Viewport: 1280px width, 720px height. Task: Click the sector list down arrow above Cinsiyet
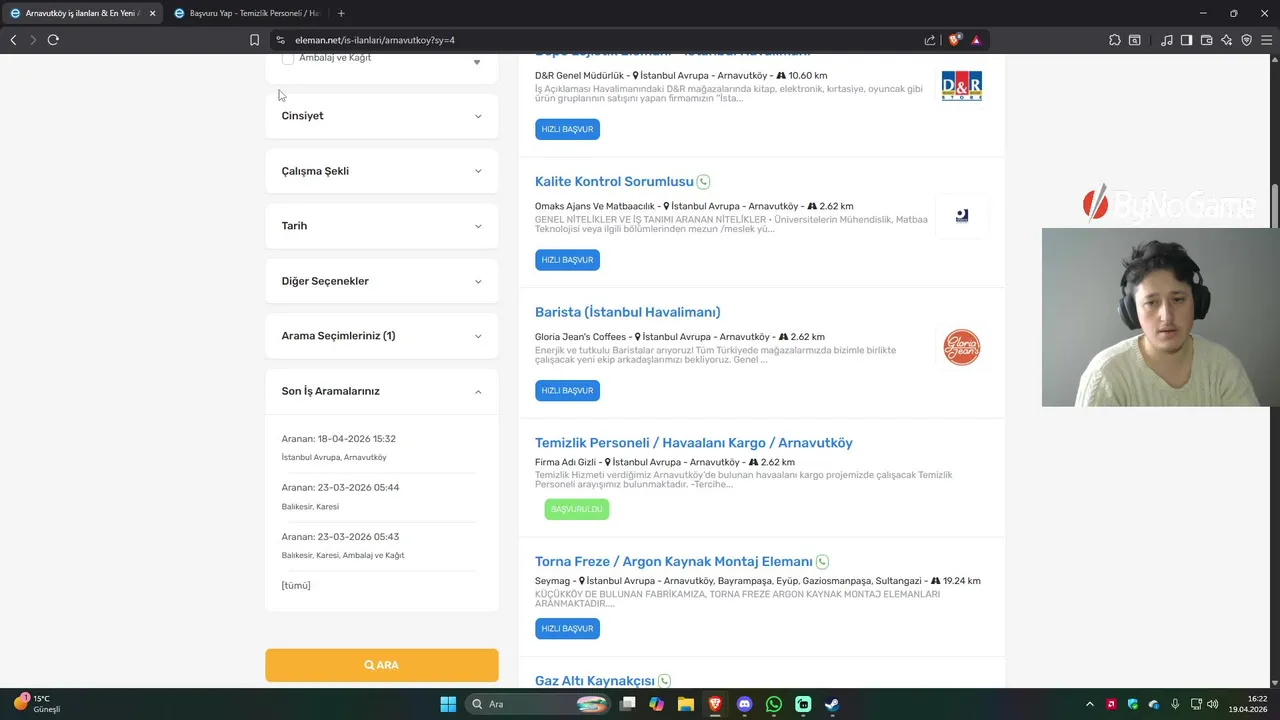click(477, 62)
